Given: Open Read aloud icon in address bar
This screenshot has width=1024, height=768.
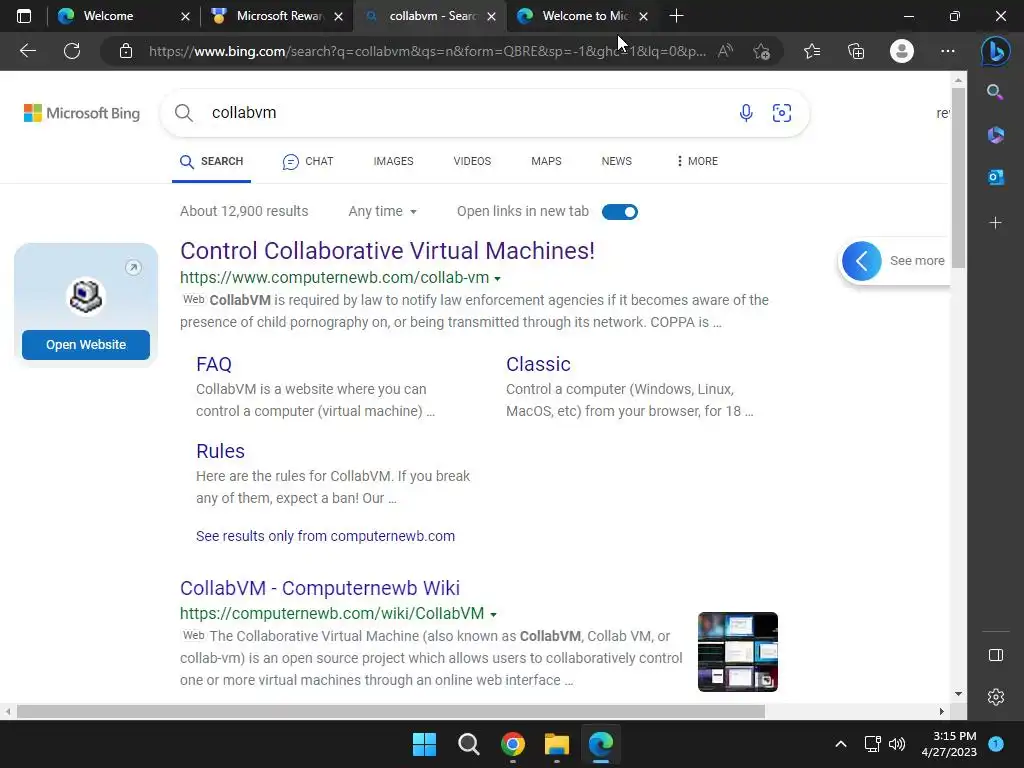Looking at the screenshot, I should [x=725, y=51].
